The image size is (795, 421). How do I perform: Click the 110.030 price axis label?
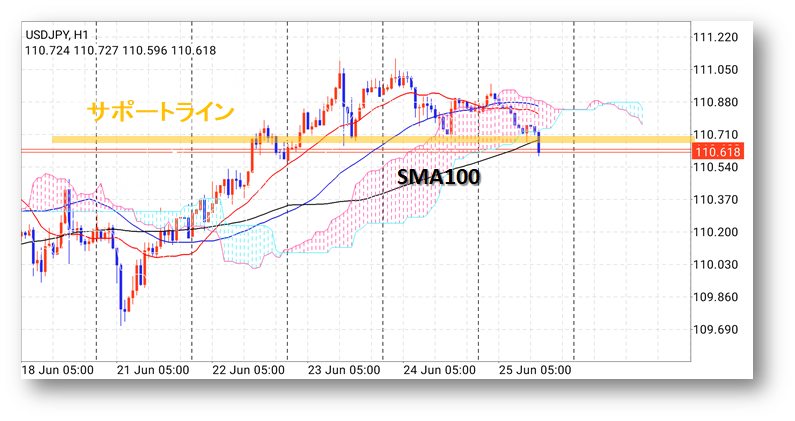[x=720, y=265]
